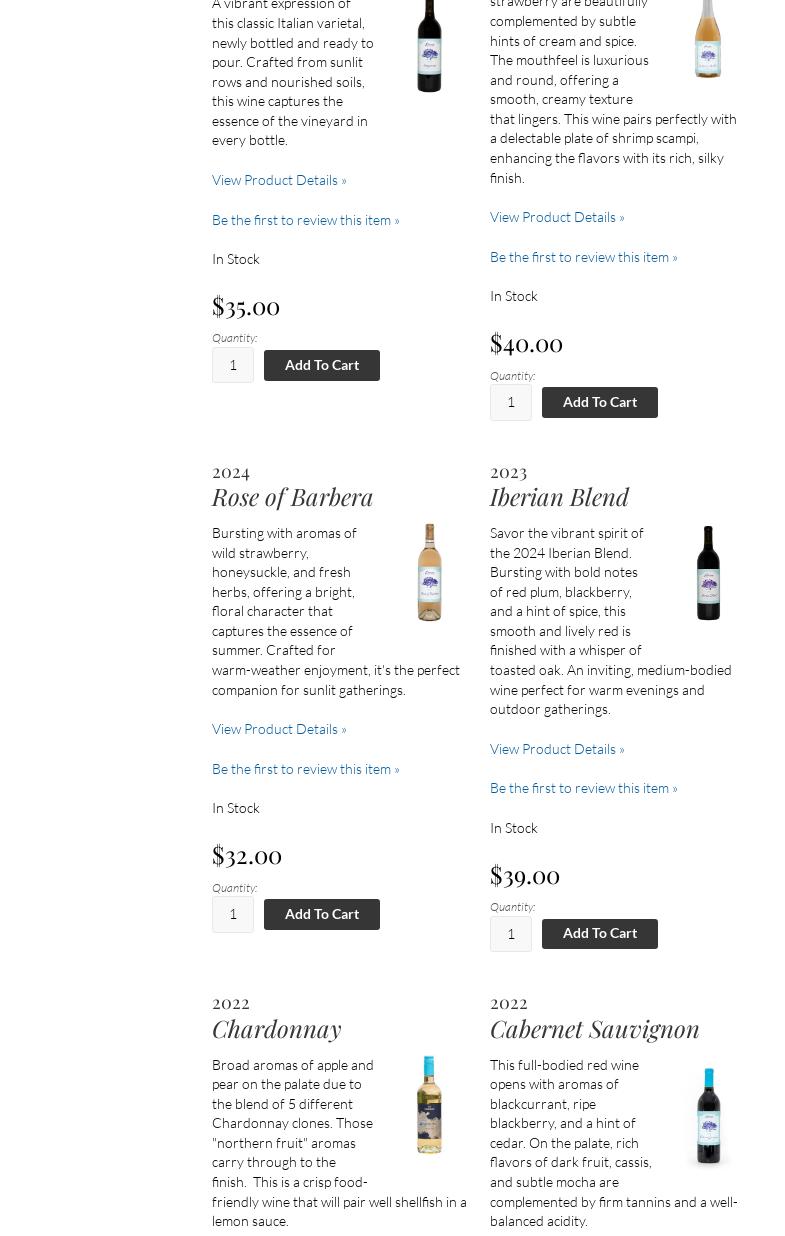Click quantity field for Iberian Blend
Image resolution: width=785 pixels, height=1236 pixels.
click(511, 934)
